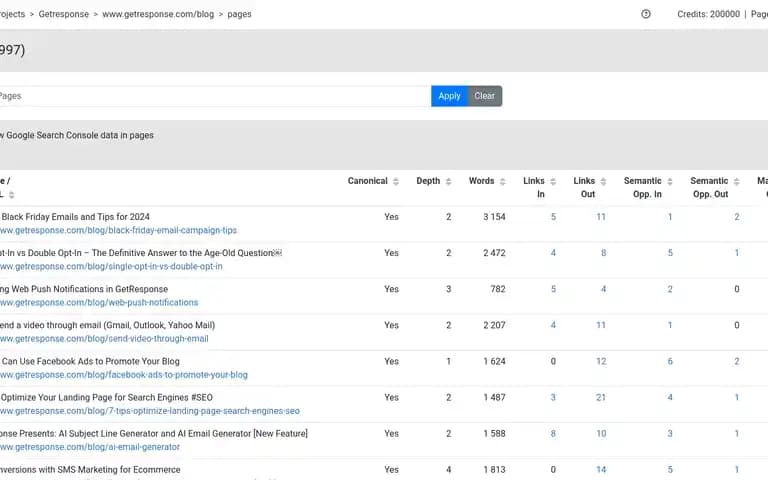
Task: Click Links Out 4 for Web Push row
Action: coord(603,289)
